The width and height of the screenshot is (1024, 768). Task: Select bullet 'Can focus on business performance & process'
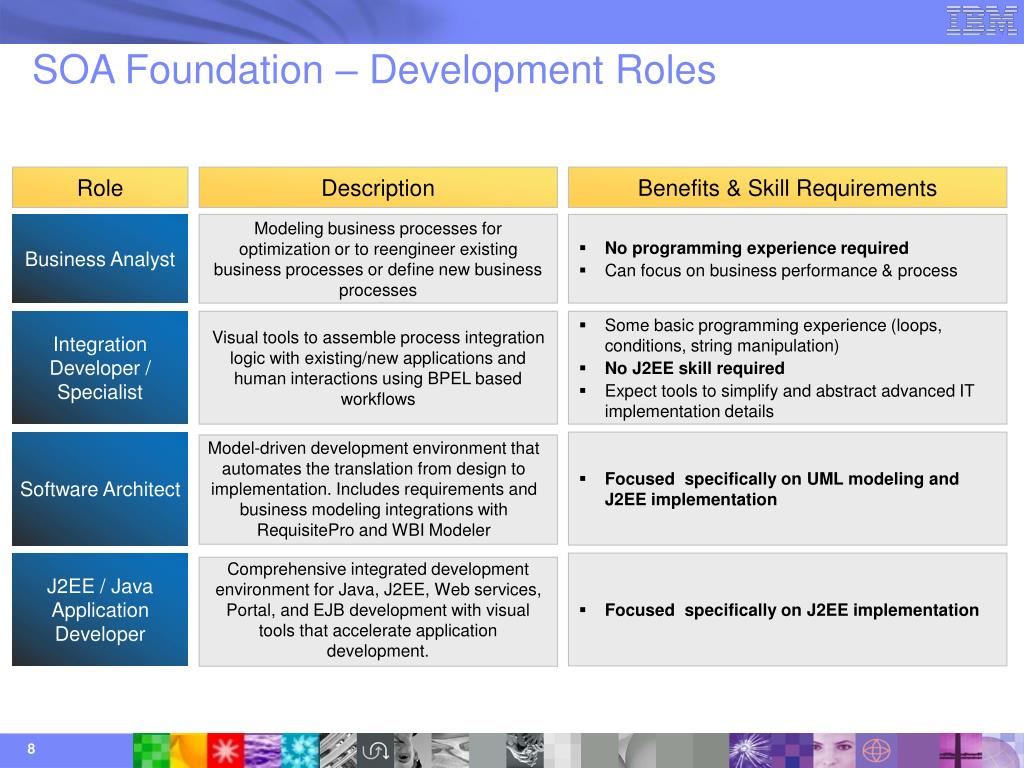pyautogui.click(x=780, y=270)
